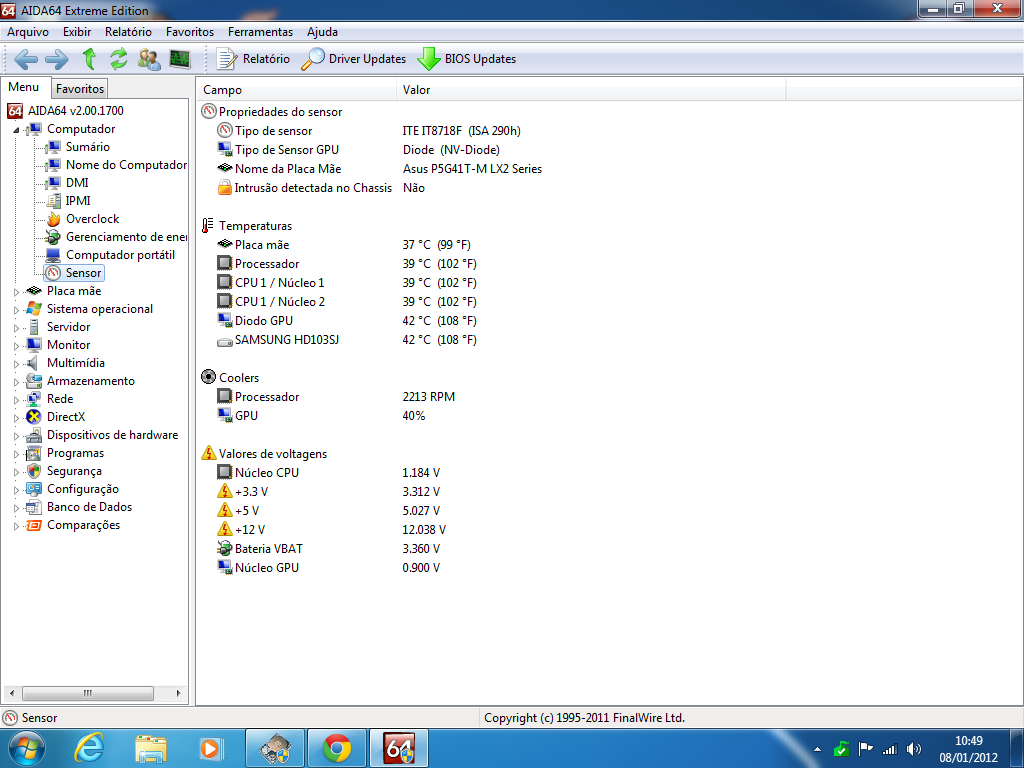Open the Windows Start menu

(x=27, y=748)
